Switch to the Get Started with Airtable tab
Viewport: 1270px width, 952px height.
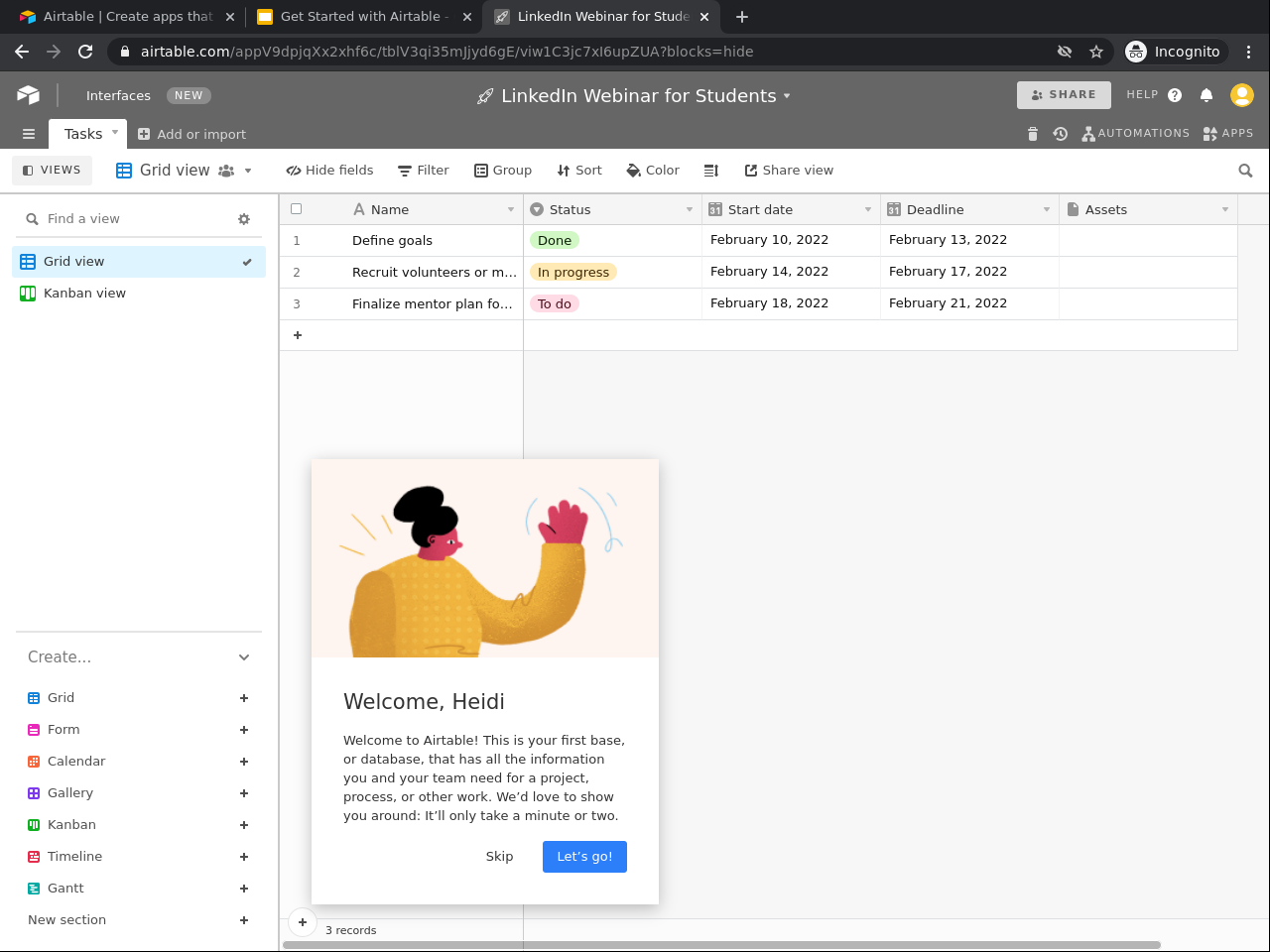point(363,17)
